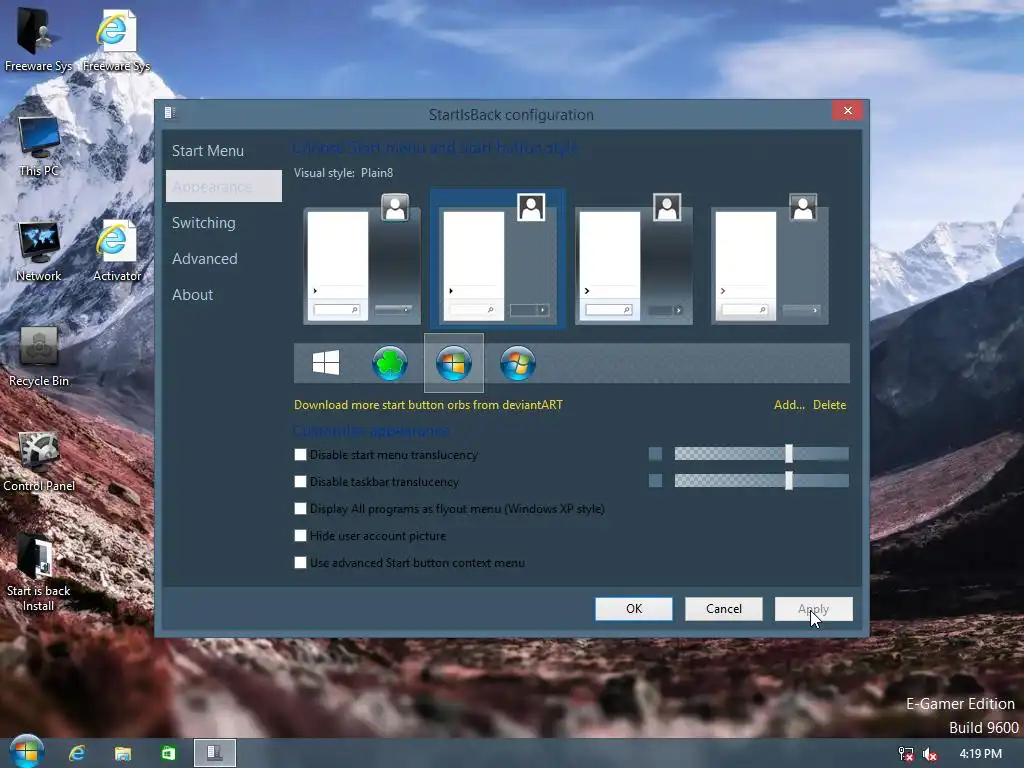Go to the Advanced settings section
Image resolution: width=1024 pixels, height=768 pixels.
pos(204,259)
